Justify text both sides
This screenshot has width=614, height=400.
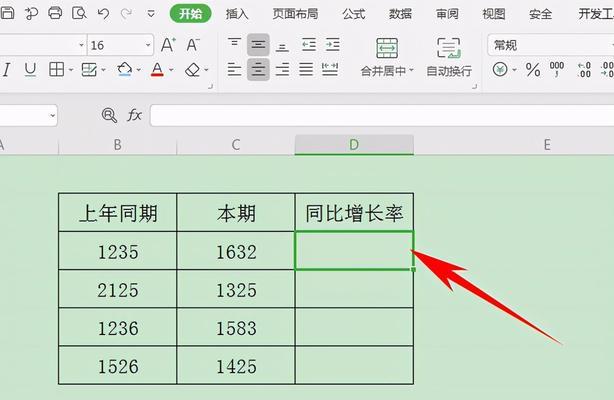tap(306, 70)
